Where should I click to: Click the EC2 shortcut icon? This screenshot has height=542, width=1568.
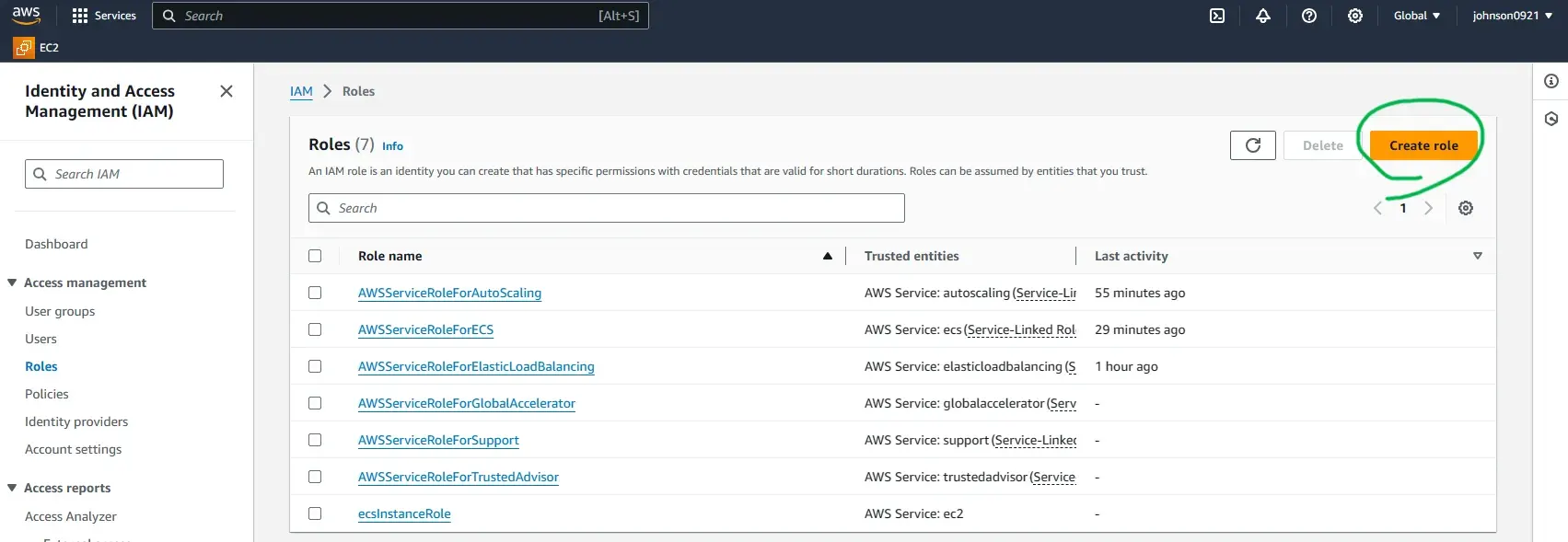pos(23,47)
